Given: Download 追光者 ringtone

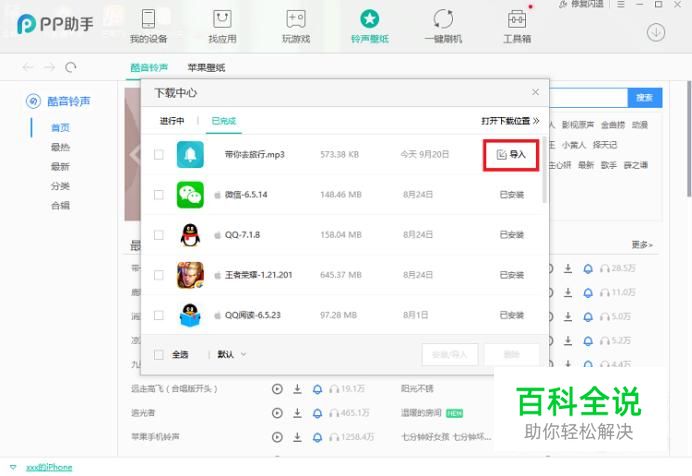Looking at the screenshot, I should coord(297,413).
